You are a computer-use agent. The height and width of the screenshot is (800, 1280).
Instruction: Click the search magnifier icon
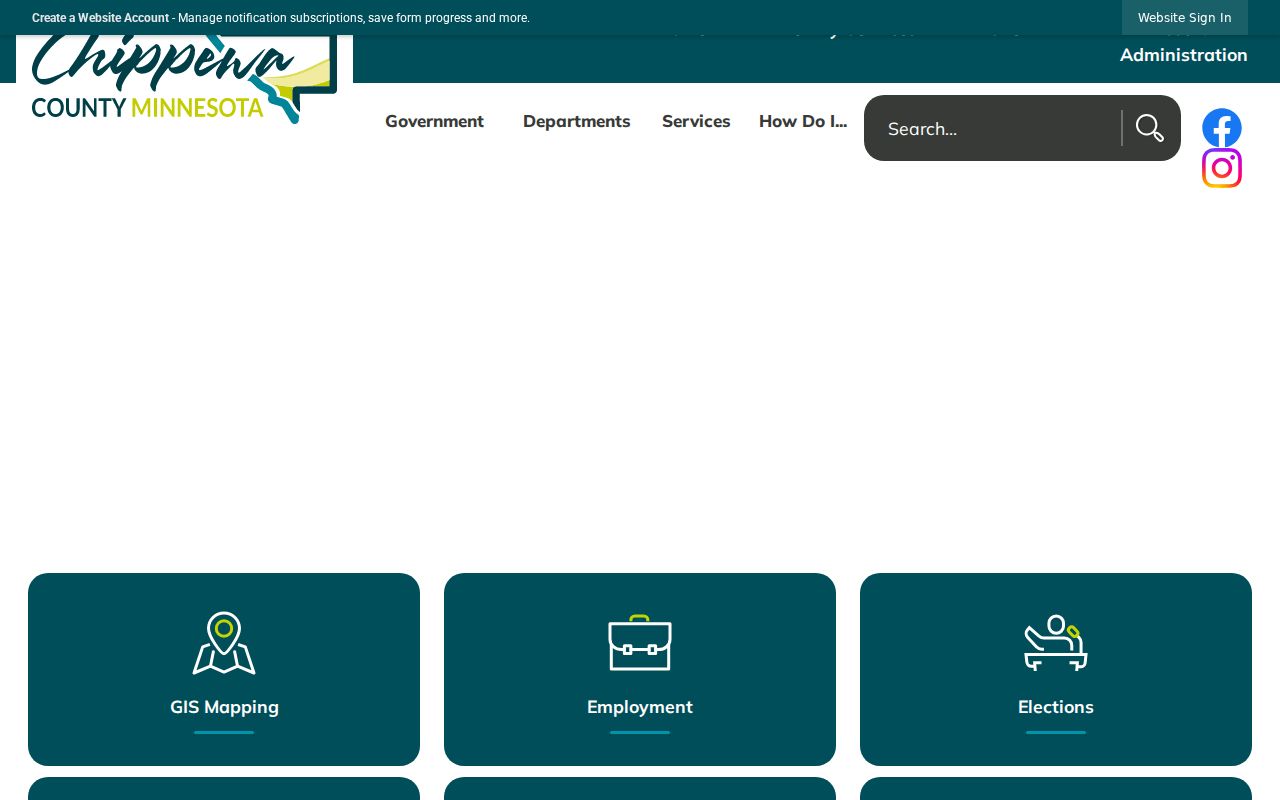(1150, 128)
